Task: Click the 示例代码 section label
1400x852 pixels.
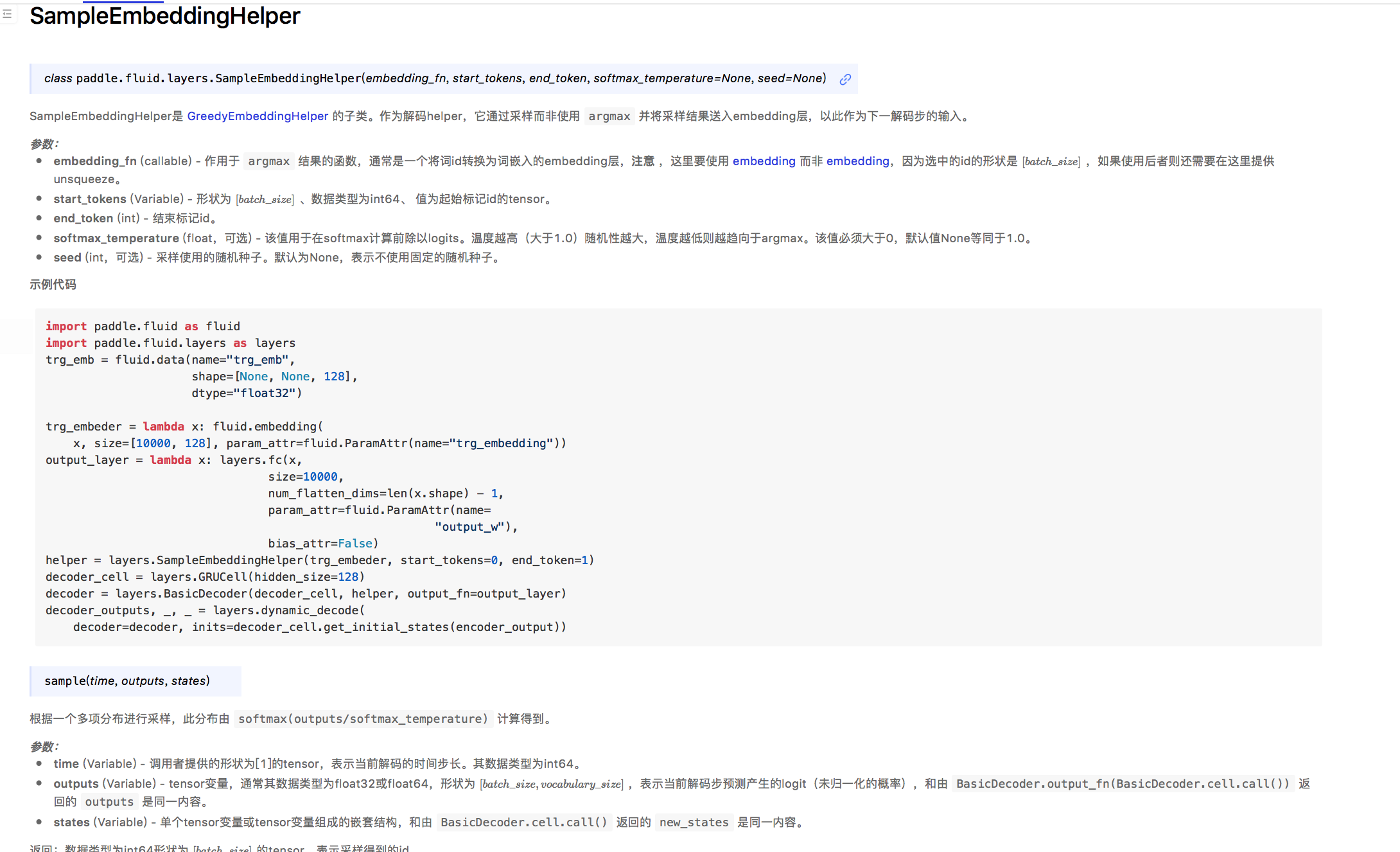Action: click(x=53, y=285)
